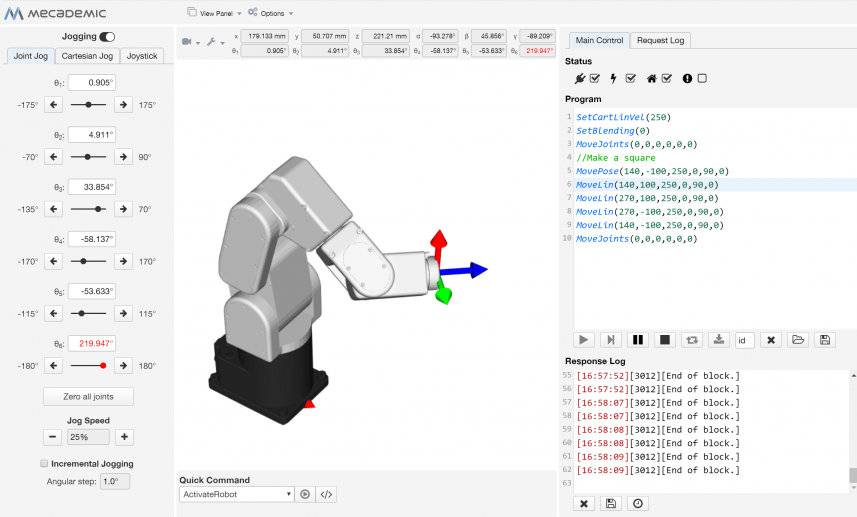The width and height of the screenshot is (857, 517).
Task: Increase jog speed with plus button
Action: (x=124, y=437)
